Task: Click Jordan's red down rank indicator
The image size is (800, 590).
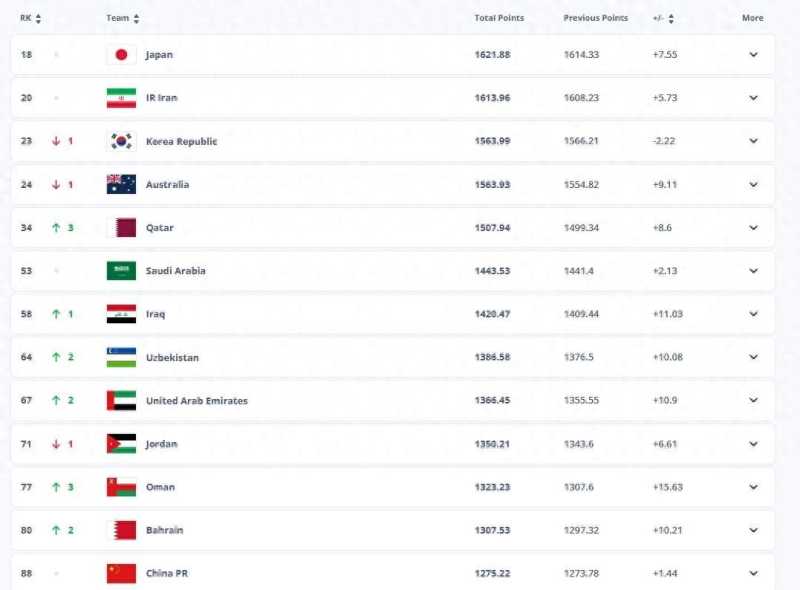Action: coord(56,444)
